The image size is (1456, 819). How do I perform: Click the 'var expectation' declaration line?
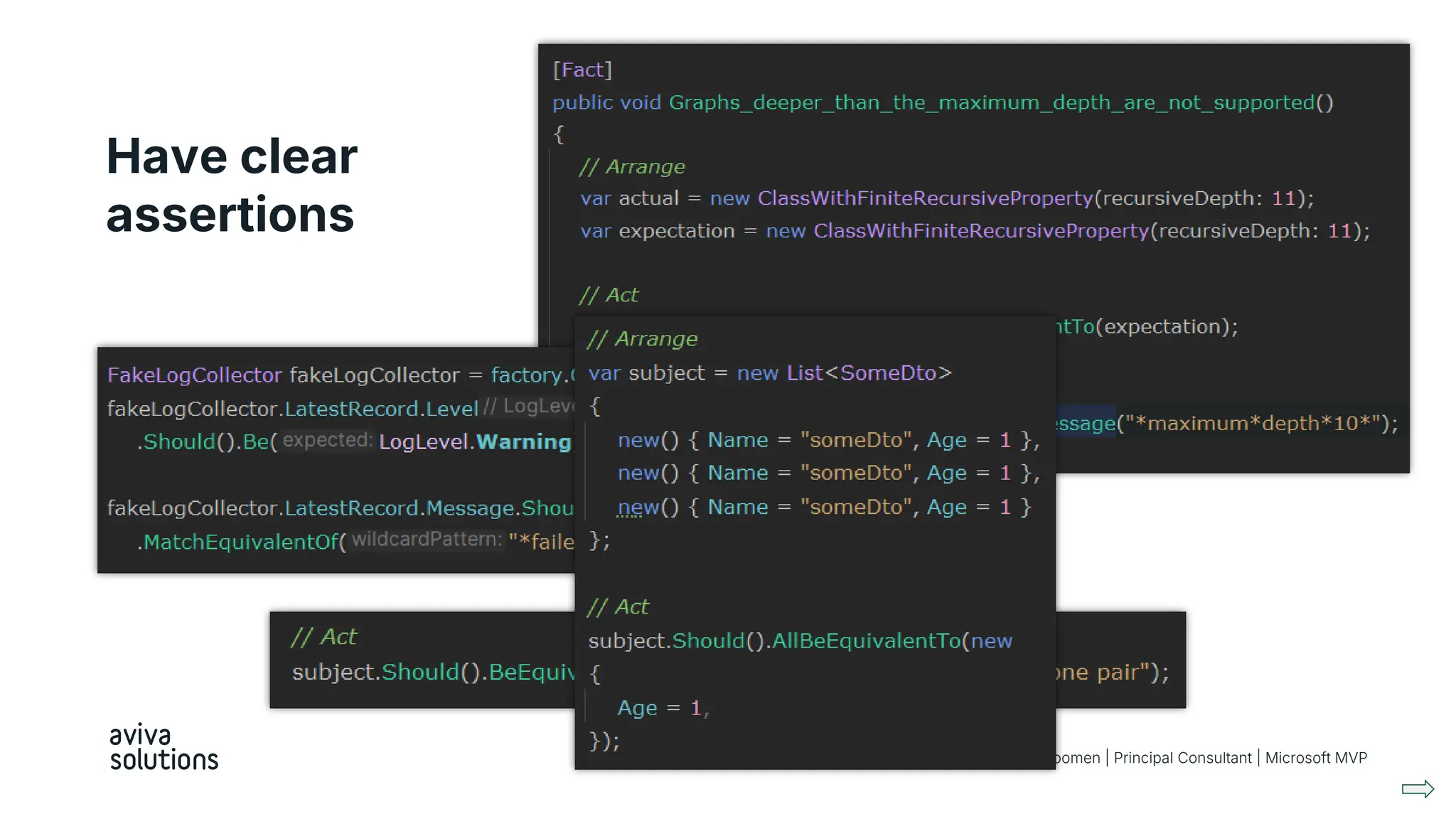(x=975, y=231)
